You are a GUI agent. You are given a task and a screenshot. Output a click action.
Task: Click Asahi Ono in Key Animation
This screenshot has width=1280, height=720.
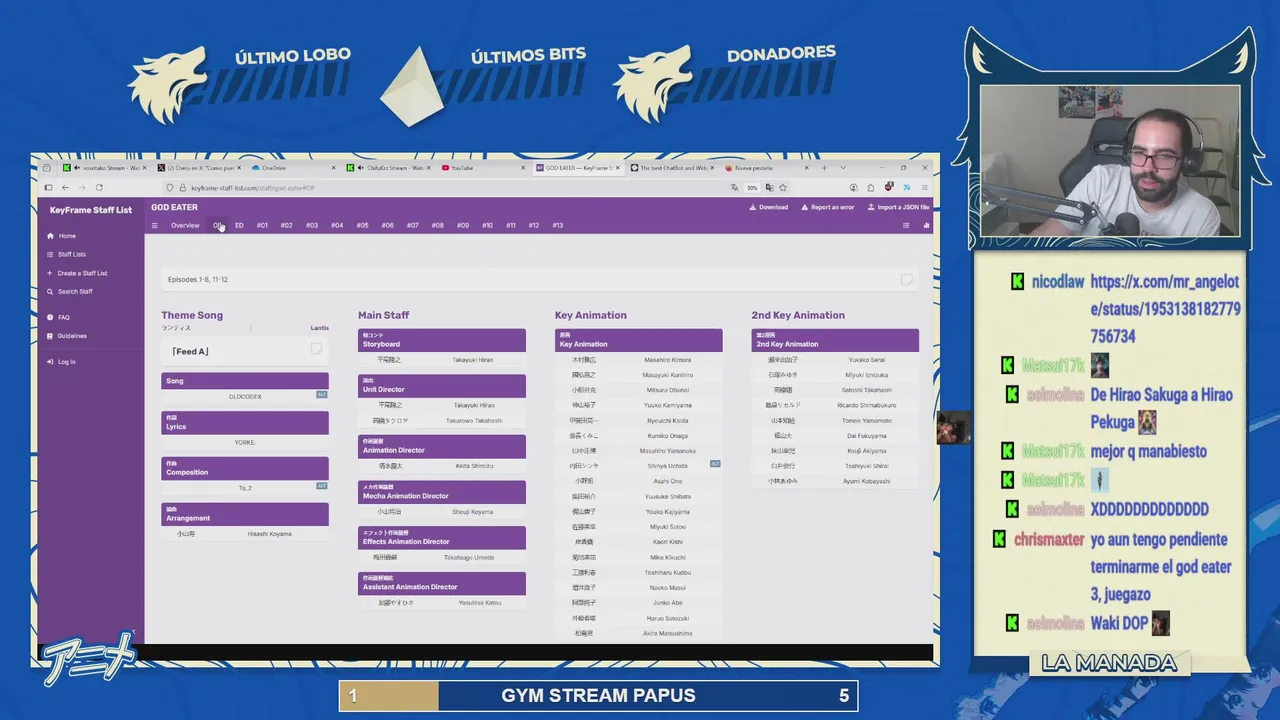(666, 481)
